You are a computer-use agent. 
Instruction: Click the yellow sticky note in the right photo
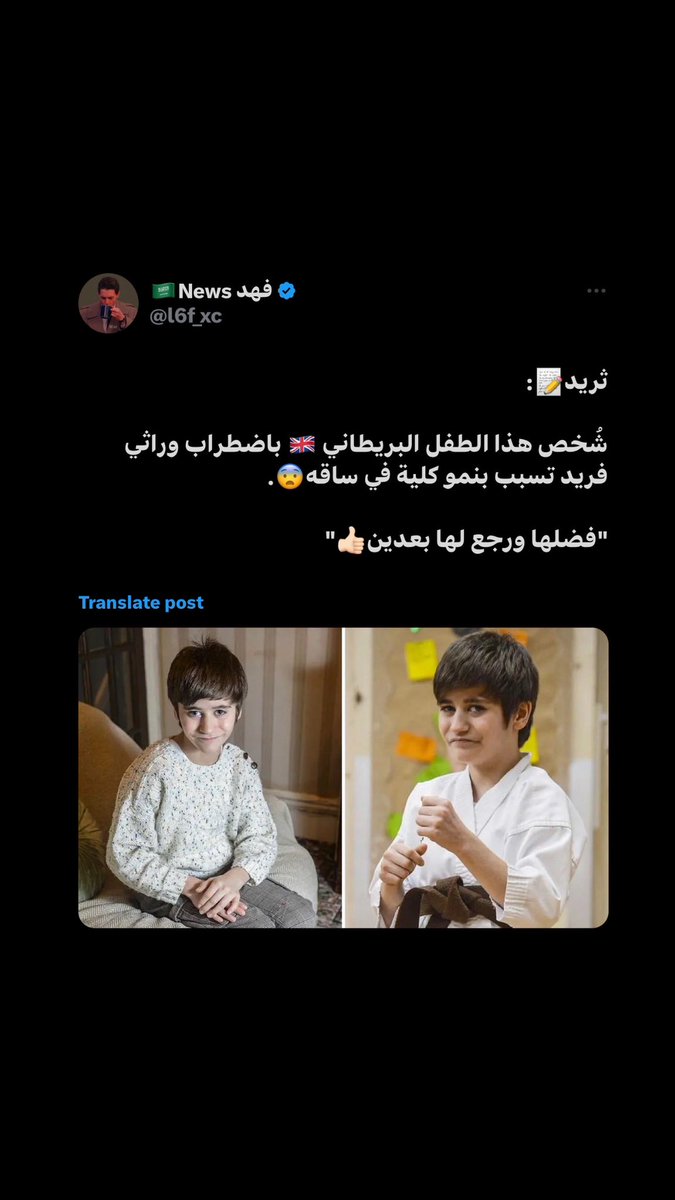[x=421, y=660]
